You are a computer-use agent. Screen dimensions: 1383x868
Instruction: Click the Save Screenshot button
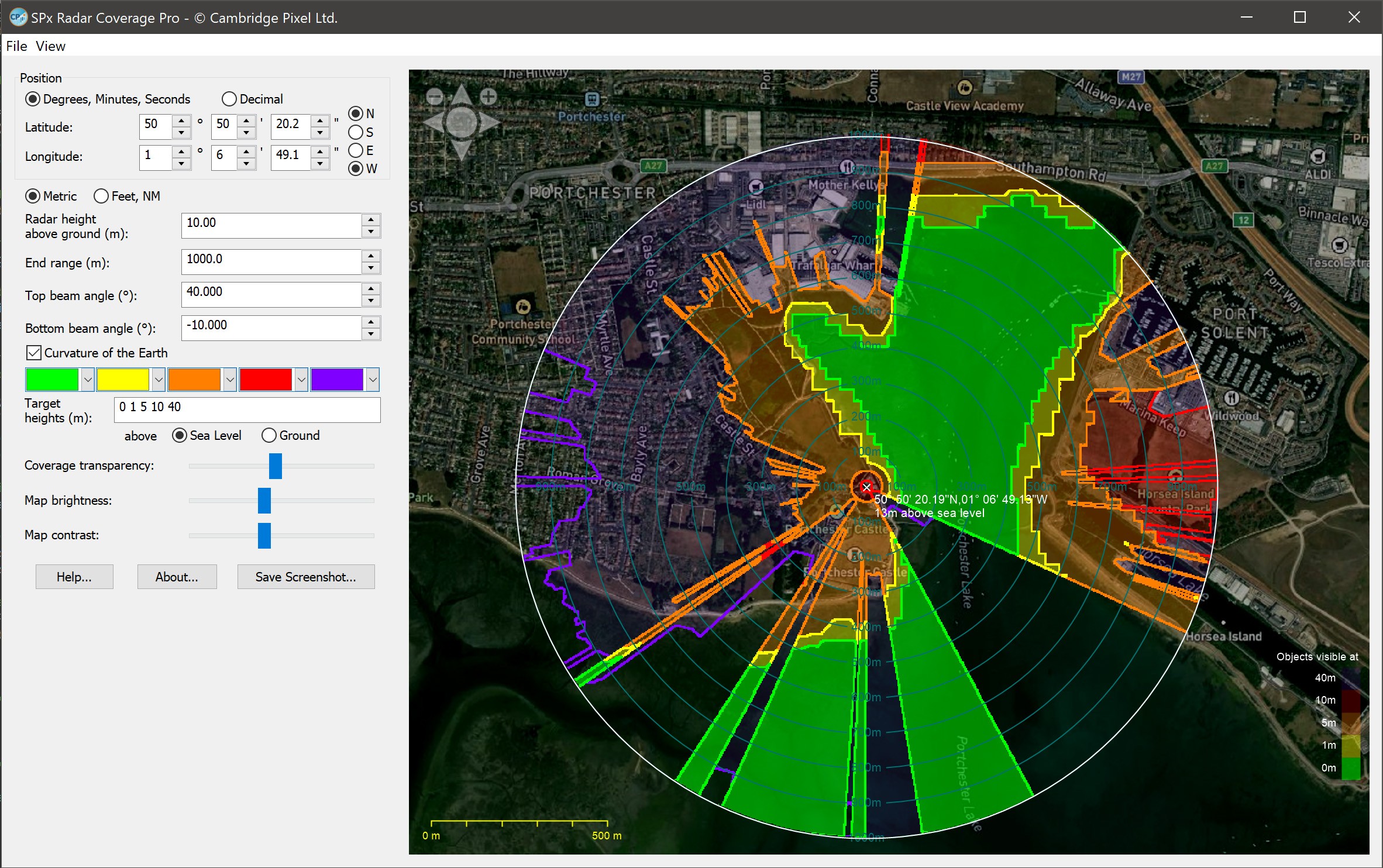[305, 576]
